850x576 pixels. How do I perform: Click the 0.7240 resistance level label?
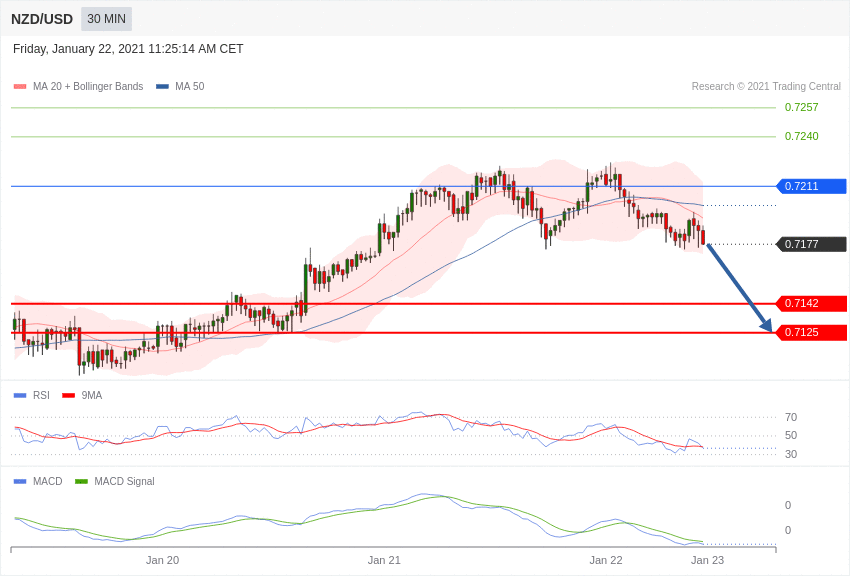pos(801,136)
